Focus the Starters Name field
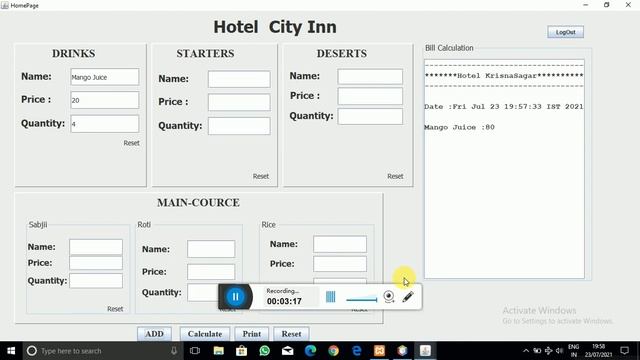Image resolution: width=640 pixels, height=360 pixels. [239, 79]
